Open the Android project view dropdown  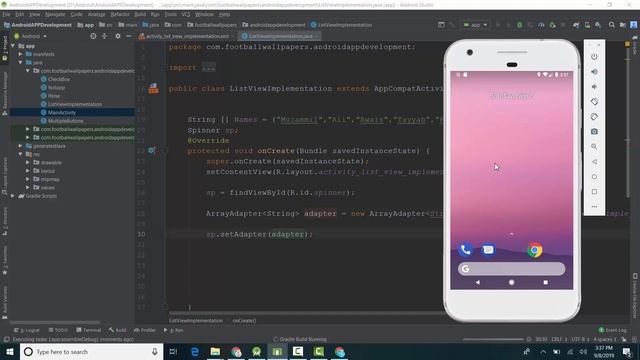point(31,36)
